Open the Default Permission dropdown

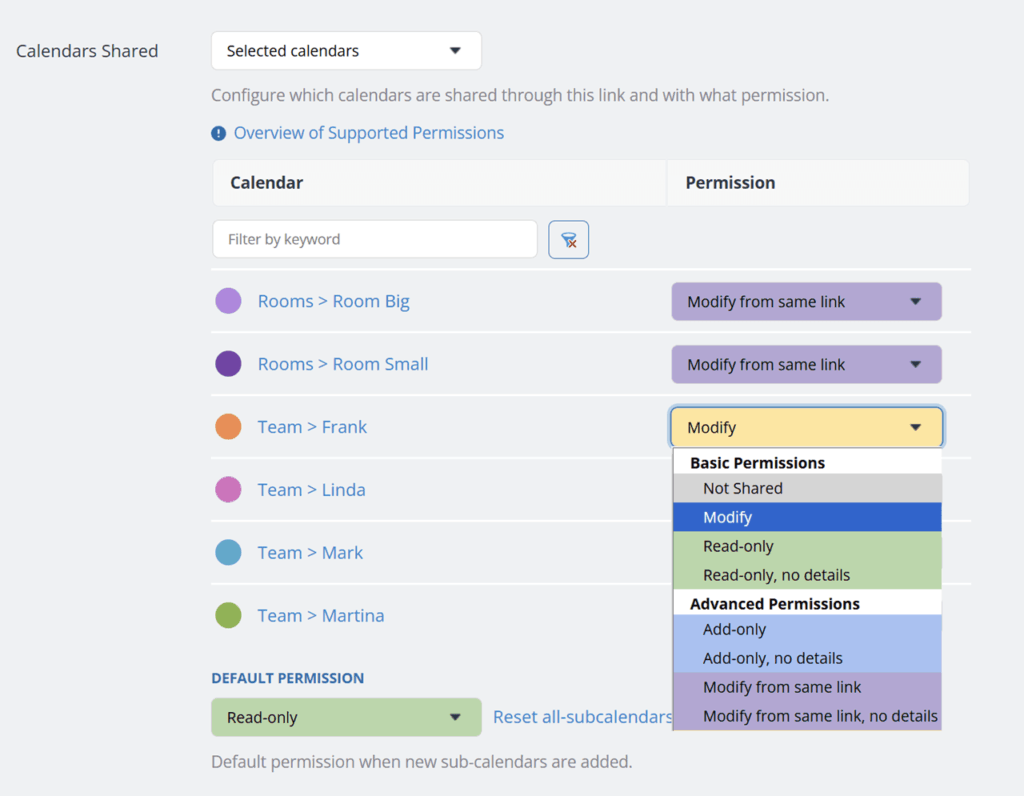346,717
